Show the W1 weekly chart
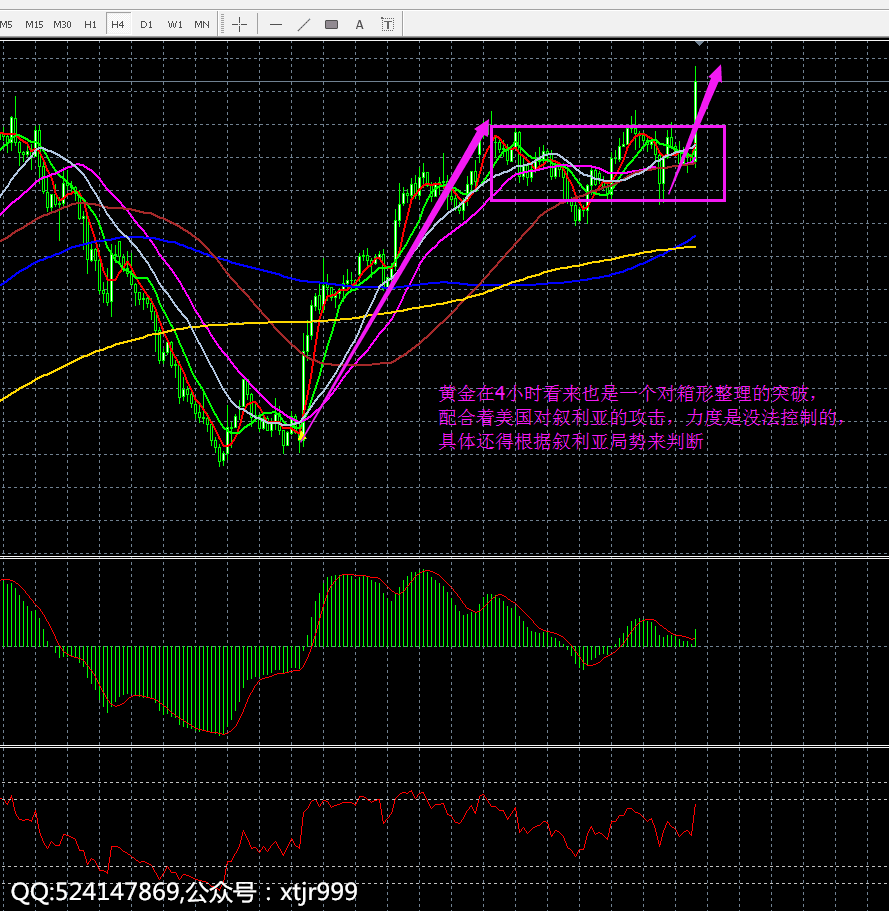The image size is (889, 911). (x=174, y=24)
